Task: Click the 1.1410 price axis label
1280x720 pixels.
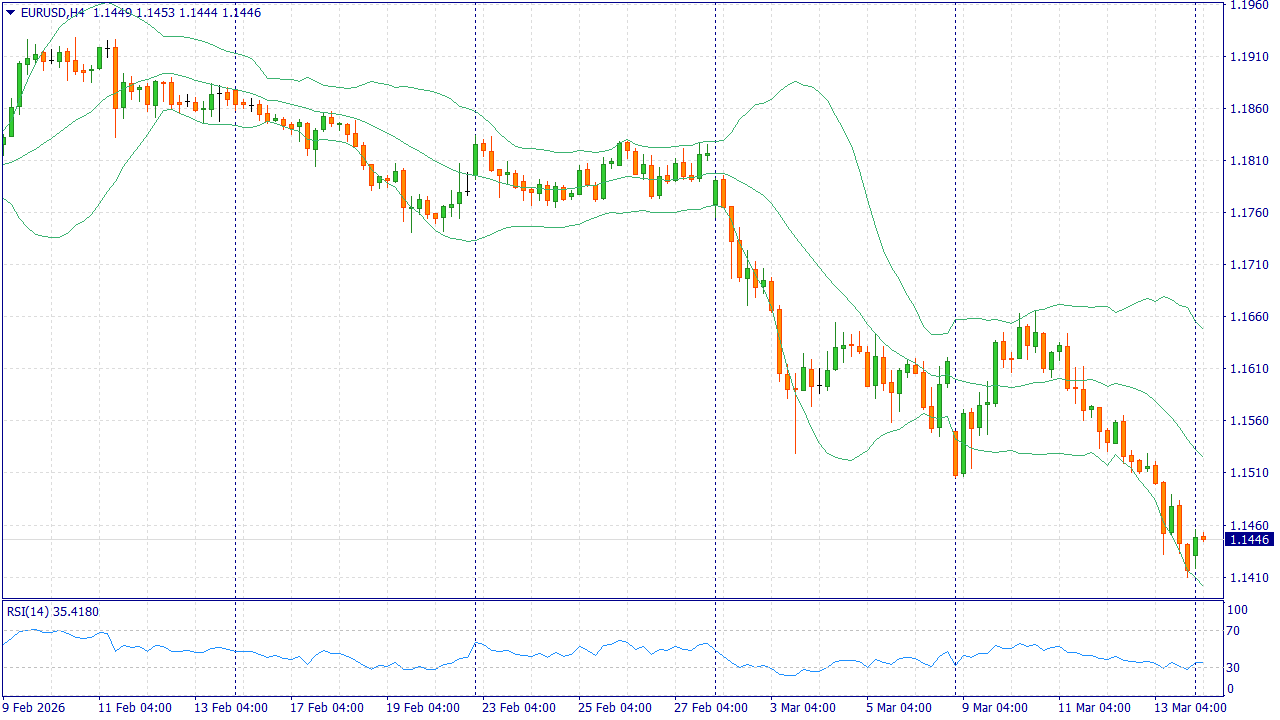Action: (x=1248, y=577)
